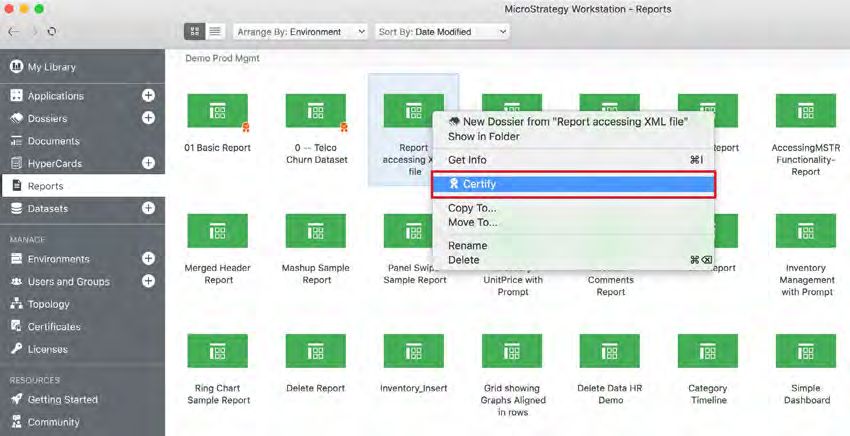850x436 pixels.
Task: Click the refresh icon
Action: tap(52, 31)
